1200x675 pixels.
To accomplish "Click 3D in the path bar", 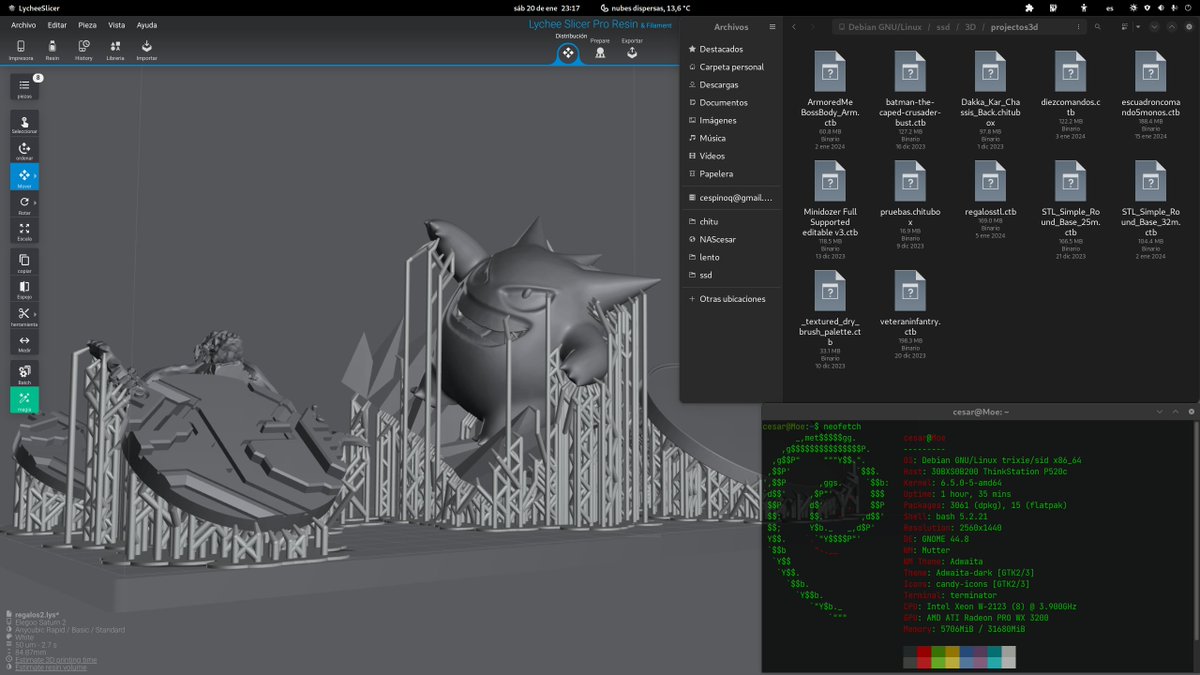I will [x=969, y=27].
